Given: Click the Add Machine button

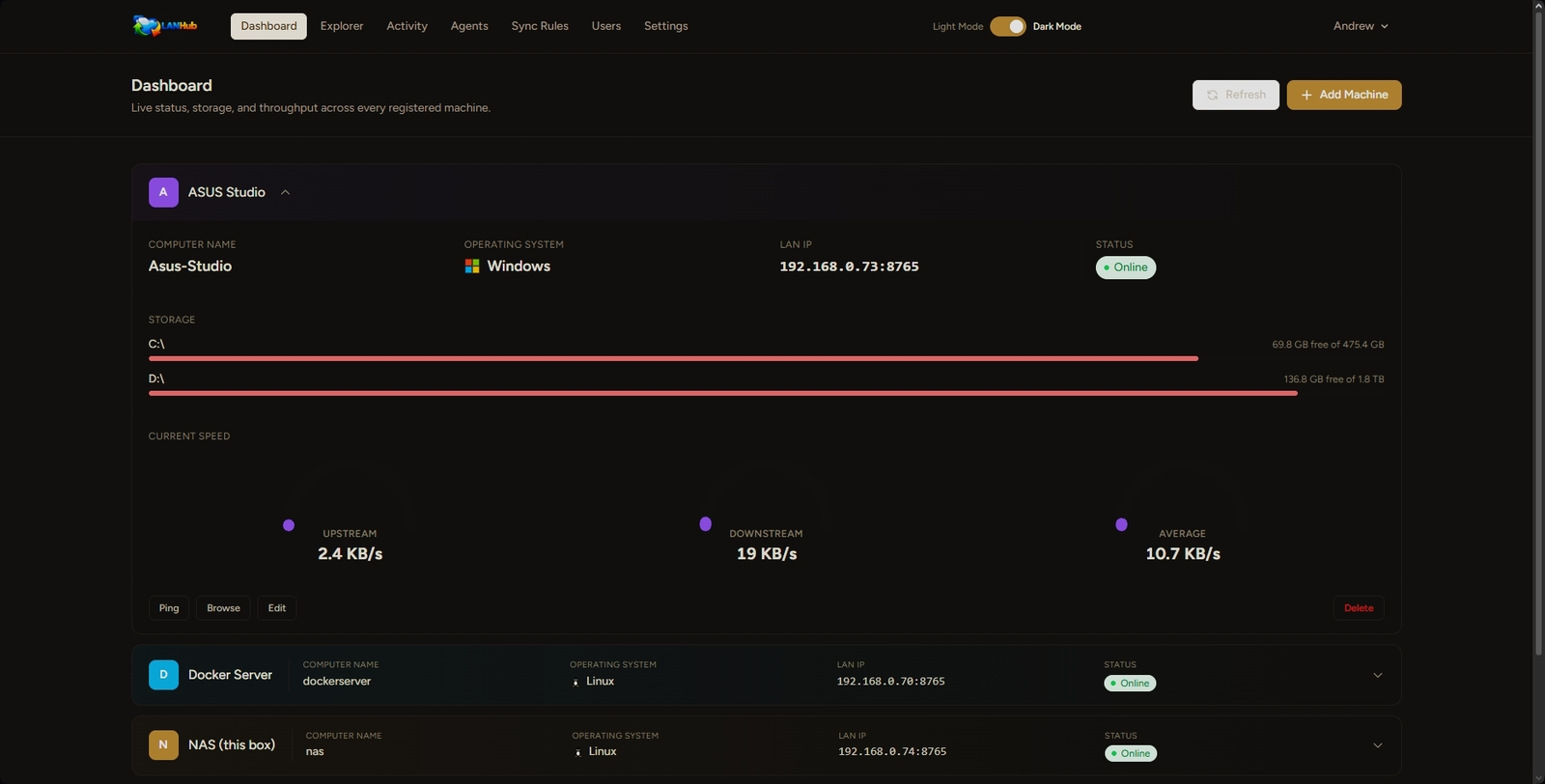Looking at the screenshot, I should pos(1344,95).
